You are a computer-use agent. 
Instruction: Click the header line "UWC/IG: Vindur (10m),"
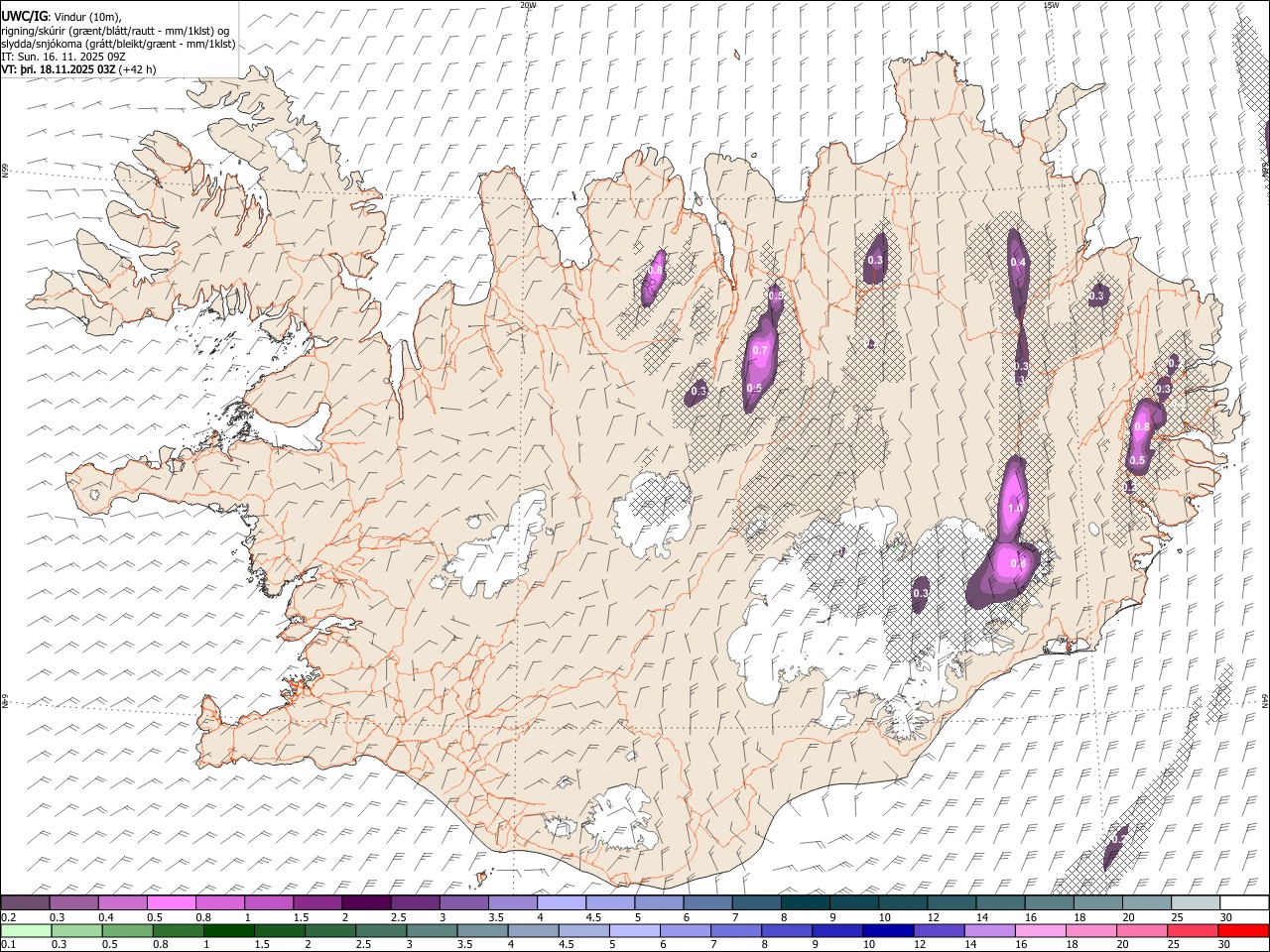62,17
